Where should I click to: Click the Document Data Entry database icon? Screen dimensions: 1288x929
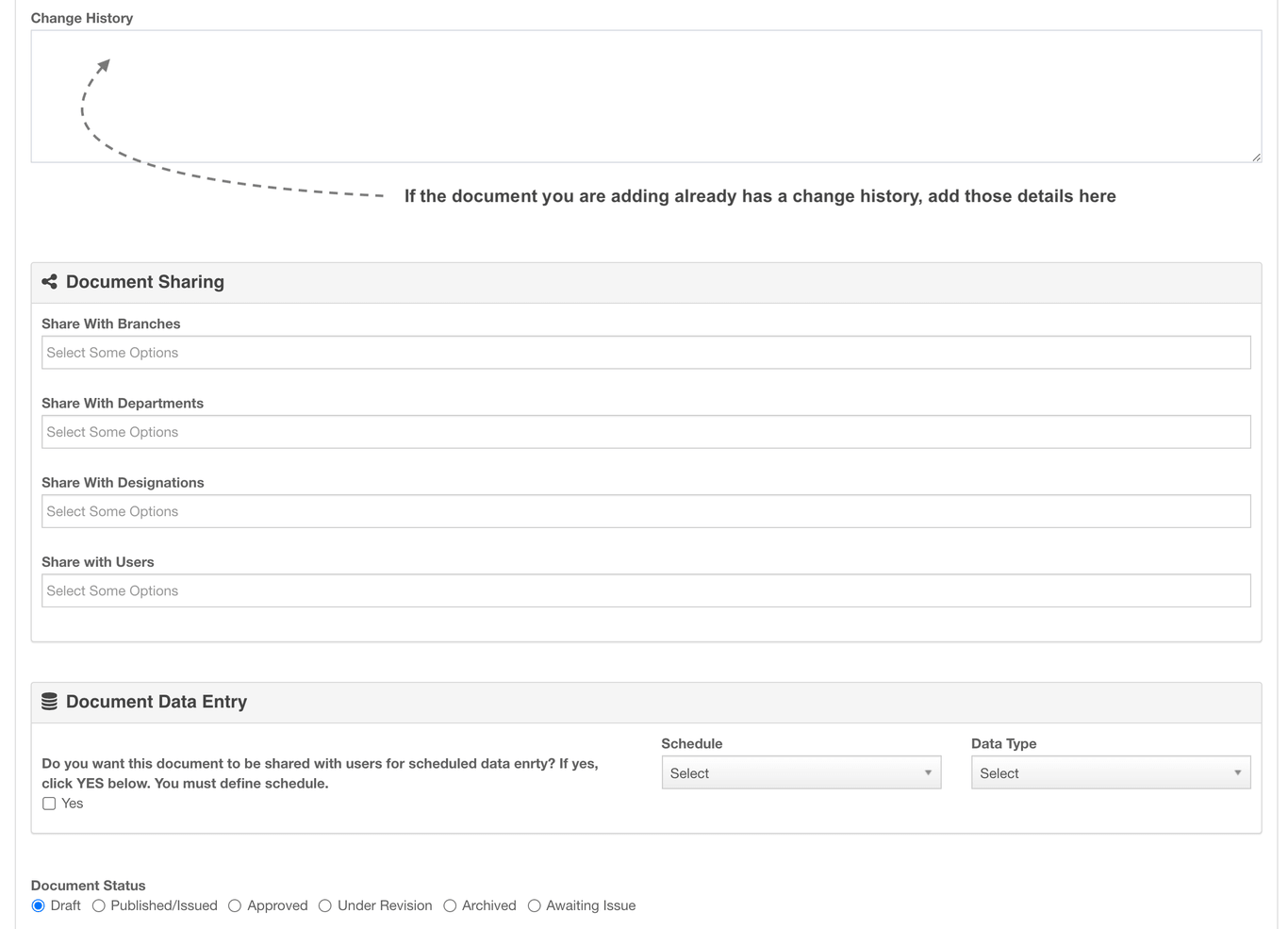coord(50,702)
